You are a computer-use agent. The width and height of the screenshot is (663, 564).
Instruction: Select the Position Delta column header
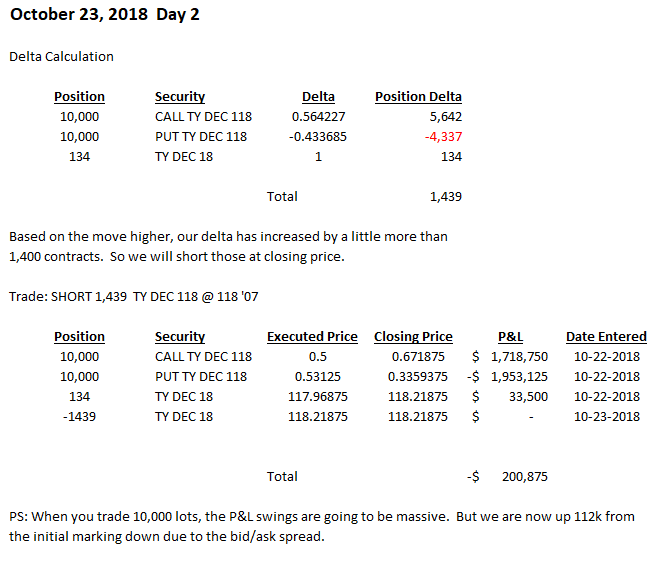[418, 97]
